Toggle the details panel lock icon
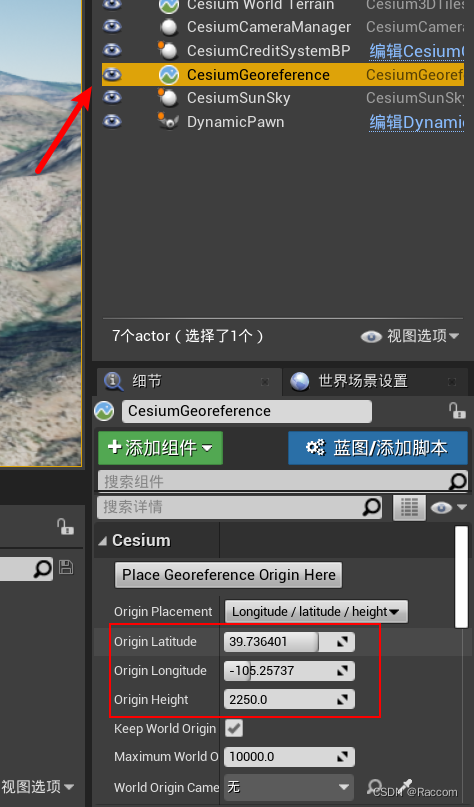 (457, 411)
